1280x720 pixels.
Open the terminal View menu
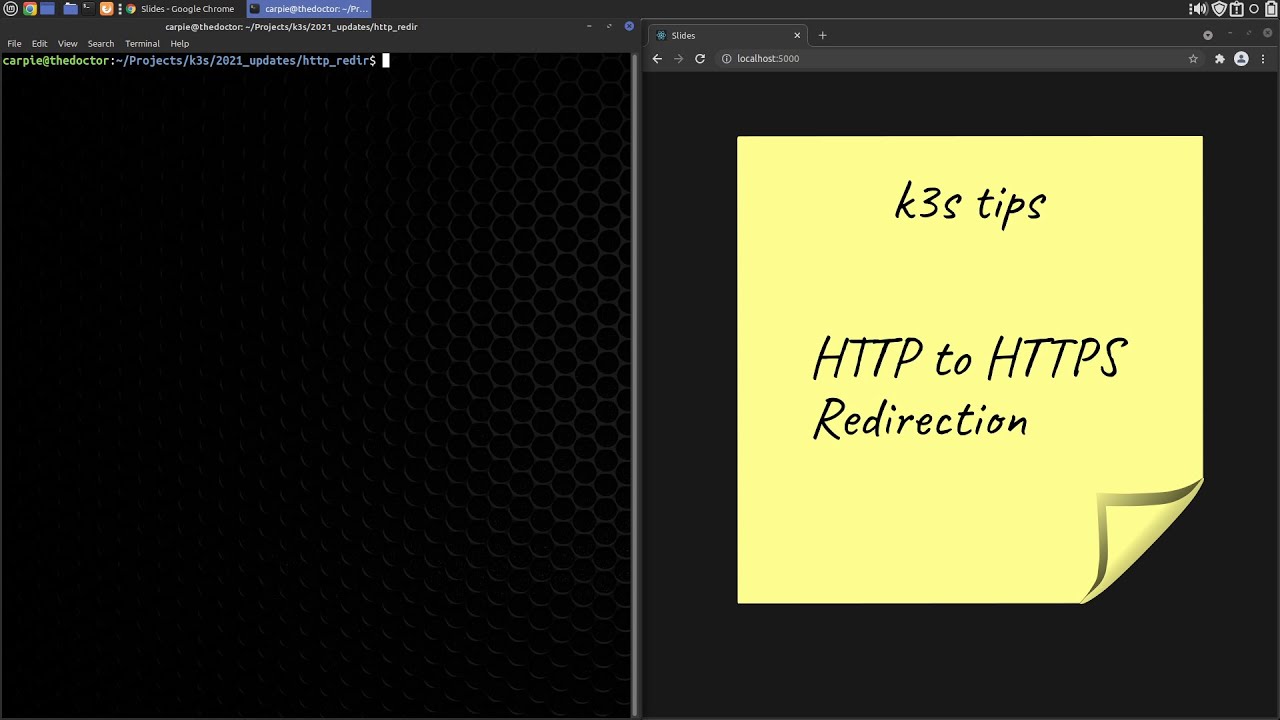click(67, 44)
